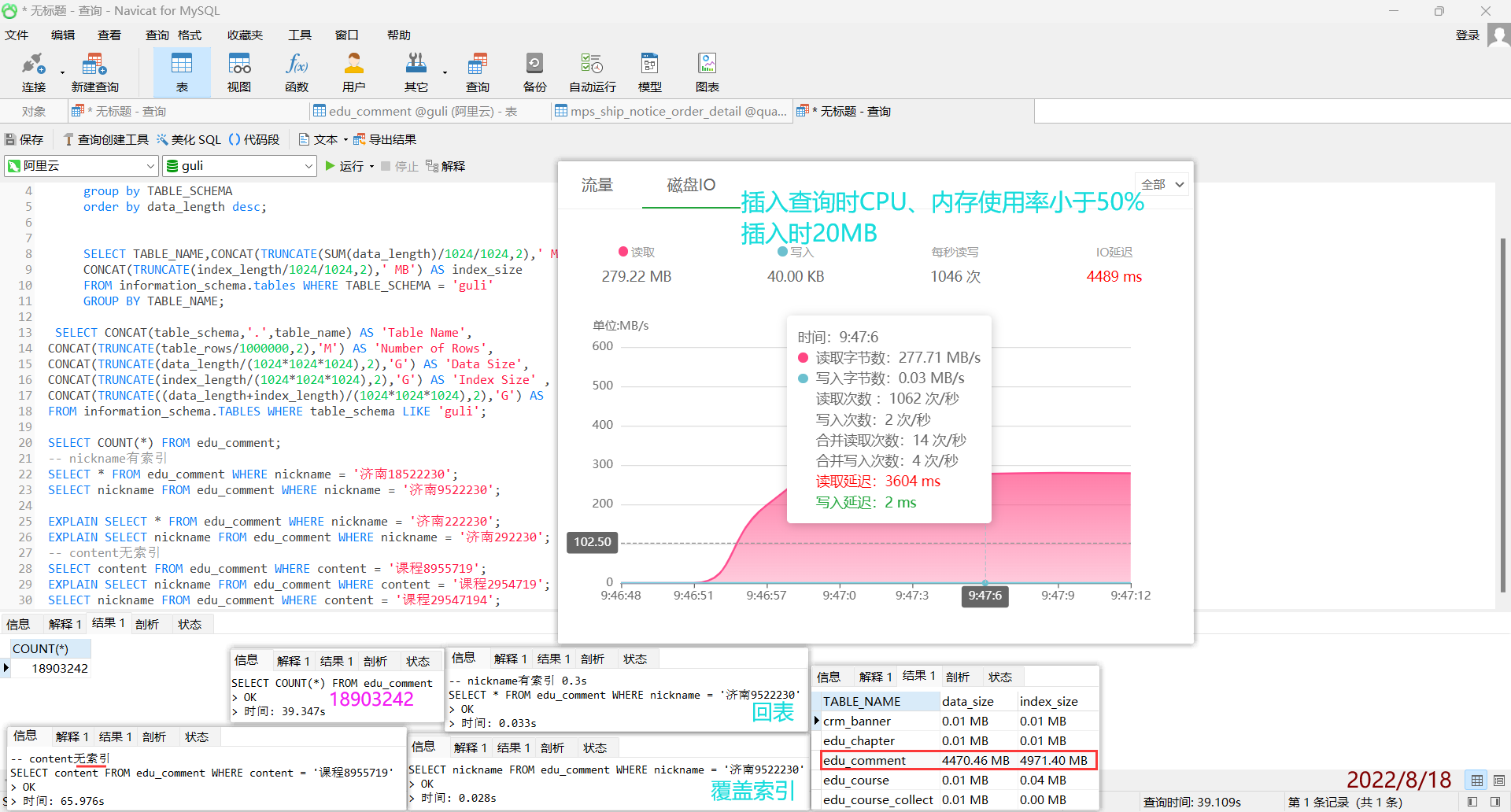This screenshot has width=1511, height=812.
Task: Click the 其它 others toolbar icon
Action: tap(416, 72)
